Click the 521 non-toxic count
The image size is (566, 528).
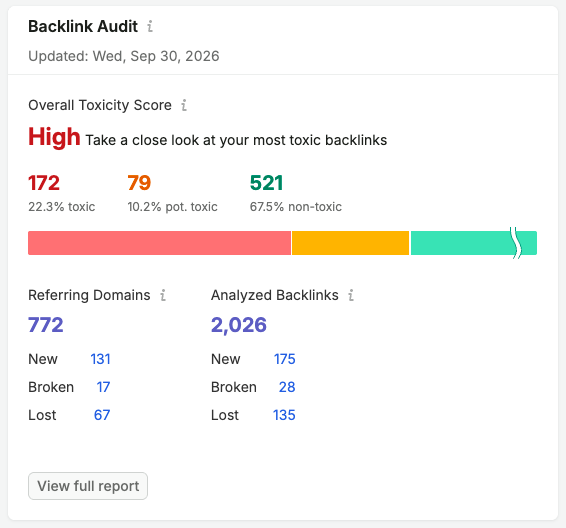(266, 183)
